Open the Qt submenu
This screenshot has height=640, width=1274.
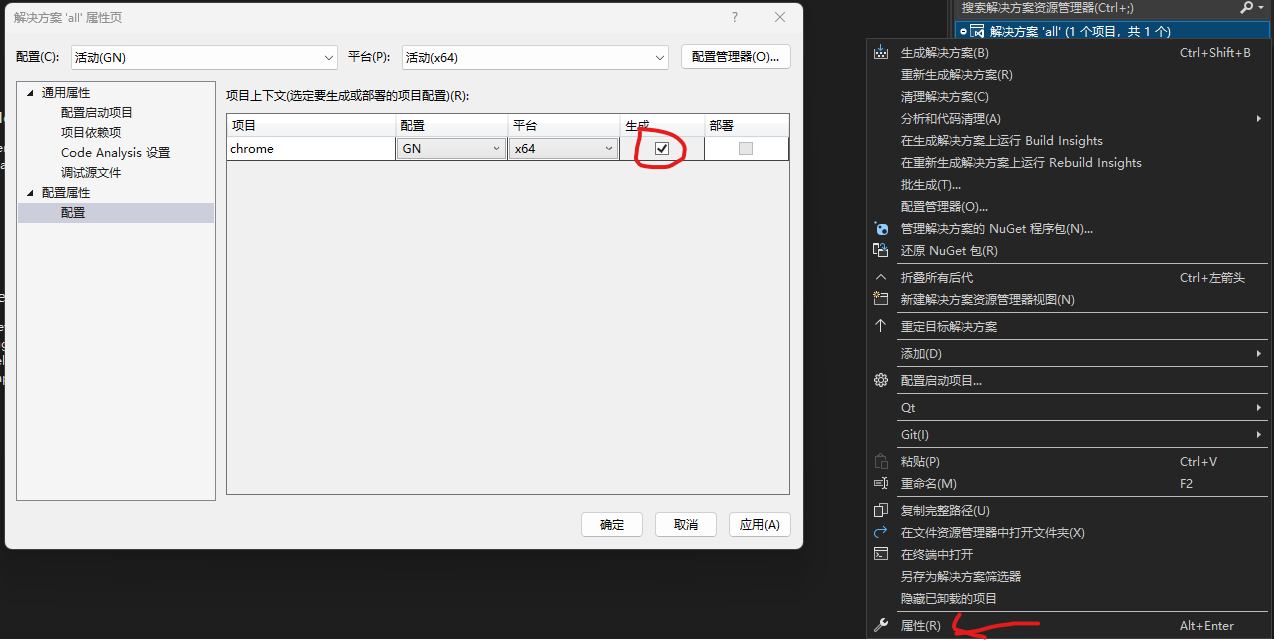pyautogui.click(x=1000, y=407)
